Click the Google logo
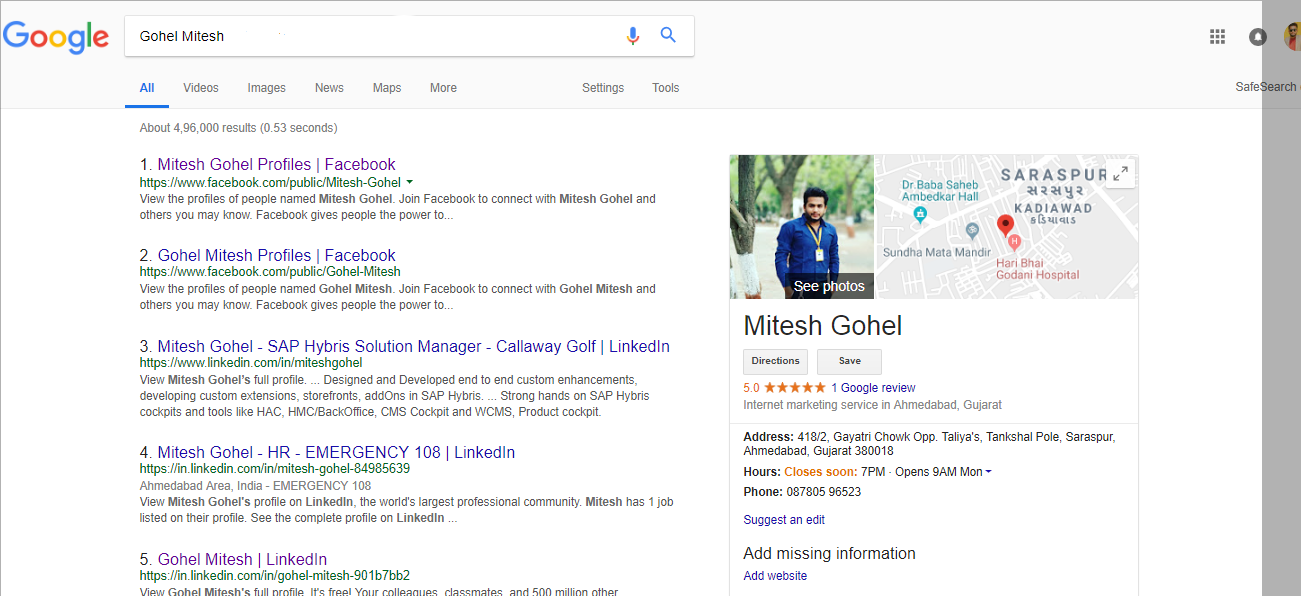The image size is (1301, 596). click(56, 38)
